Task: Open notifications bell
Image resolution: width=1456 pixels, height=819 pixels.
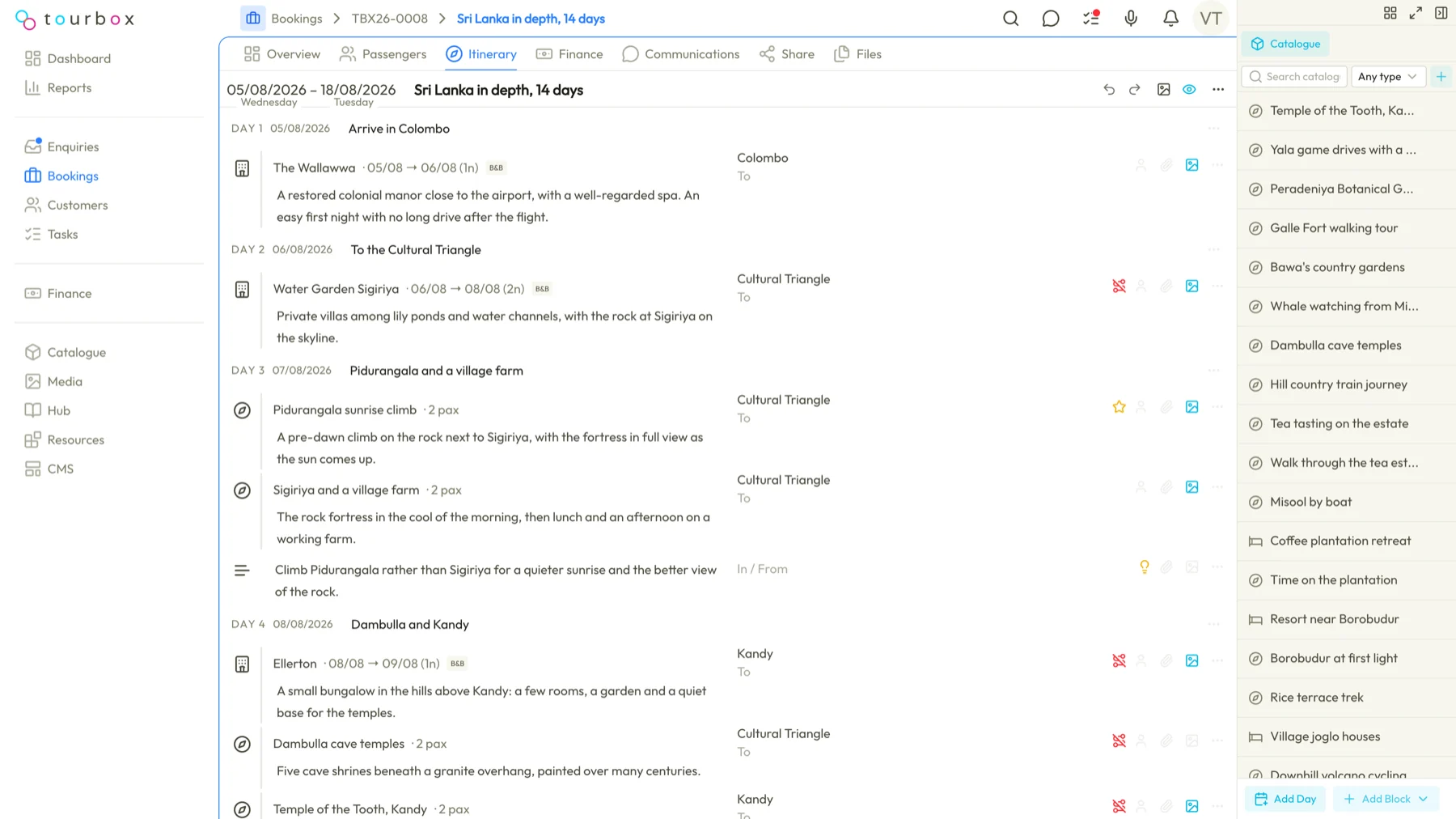Action: (1170, 19)
